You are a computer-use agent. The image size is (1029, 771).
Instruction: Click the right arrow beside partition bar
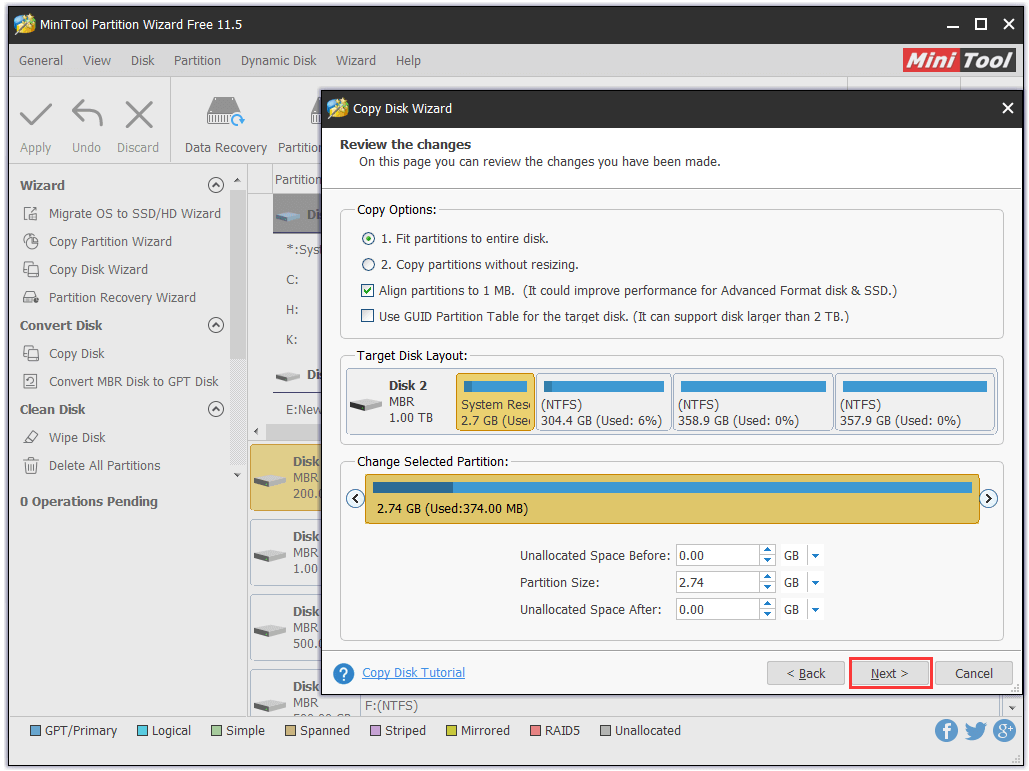point(988,499)
